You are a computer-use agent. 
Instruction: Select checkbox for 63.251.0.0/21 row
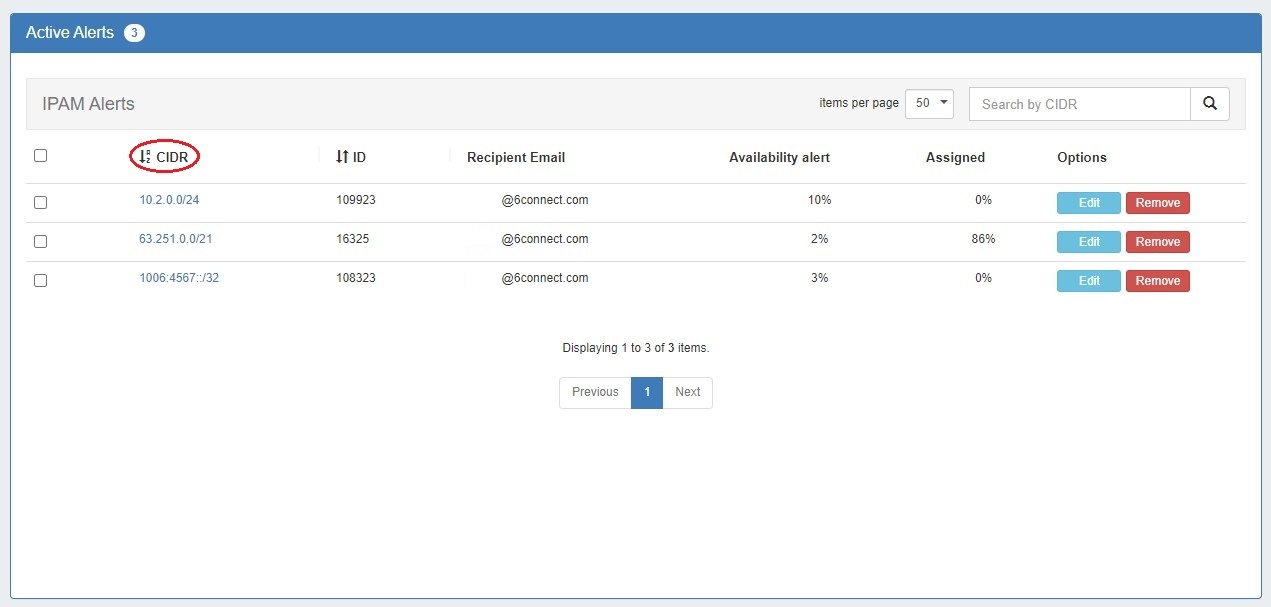tap(41, 241)
